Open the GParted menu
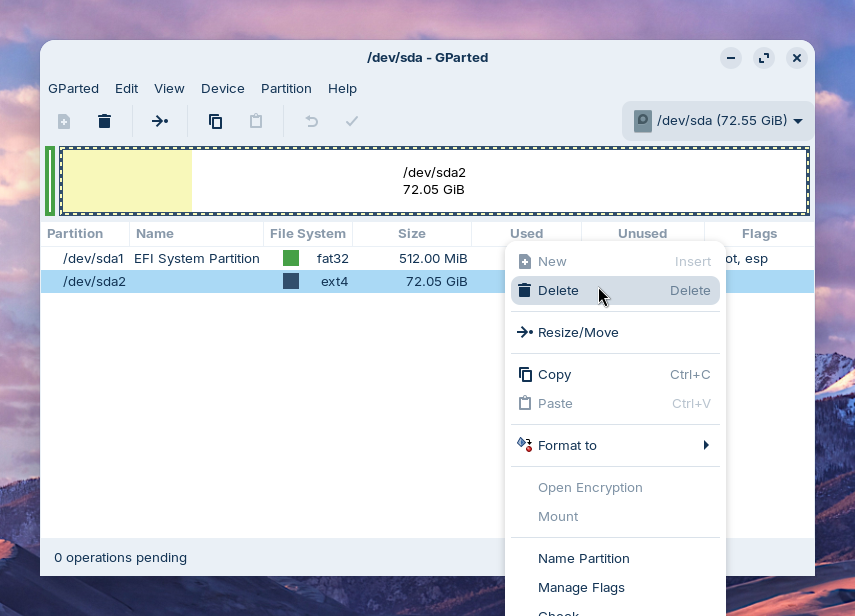This screenshot has height=616, width=855. click(x=73, y=88)
